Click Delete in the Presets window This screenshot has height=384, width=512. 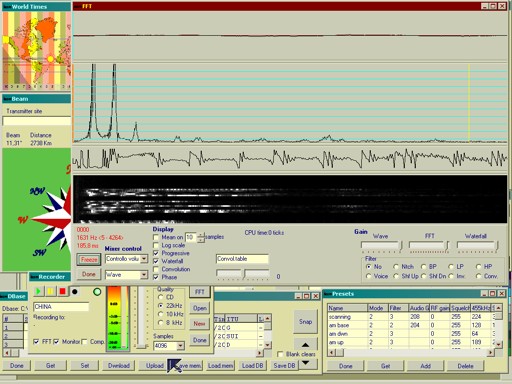point(465,366)
